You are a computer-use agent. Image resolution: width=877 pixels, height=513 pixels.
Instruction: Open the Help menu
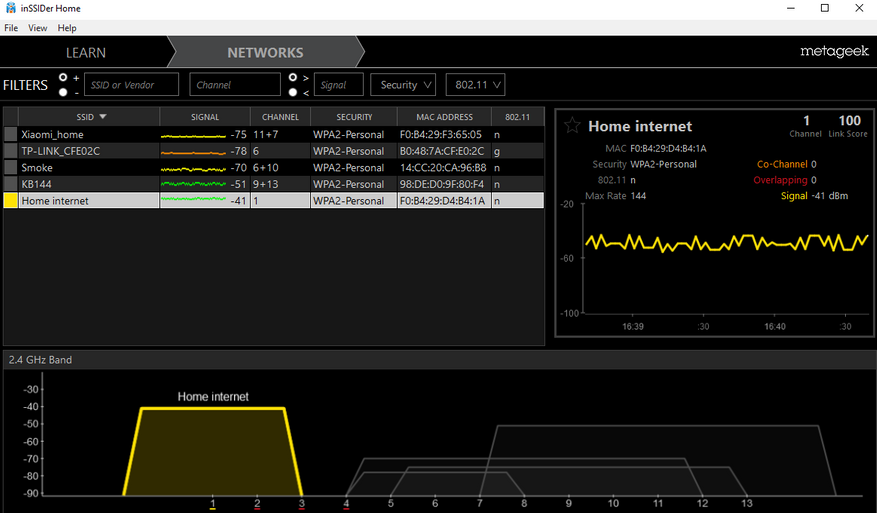(67, 27)
